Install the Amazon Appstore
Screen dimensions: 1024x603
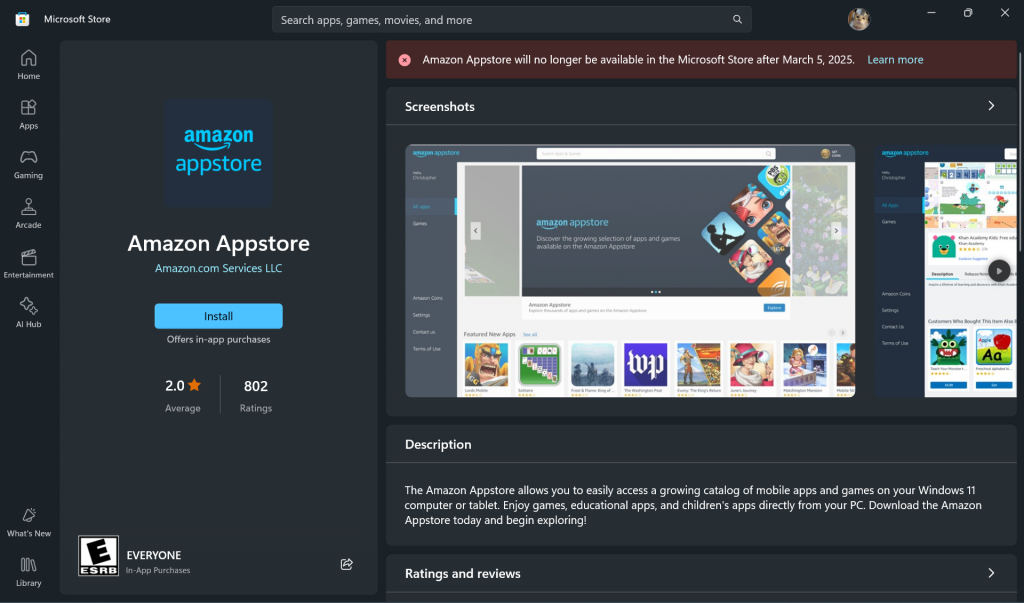[218, 316]
